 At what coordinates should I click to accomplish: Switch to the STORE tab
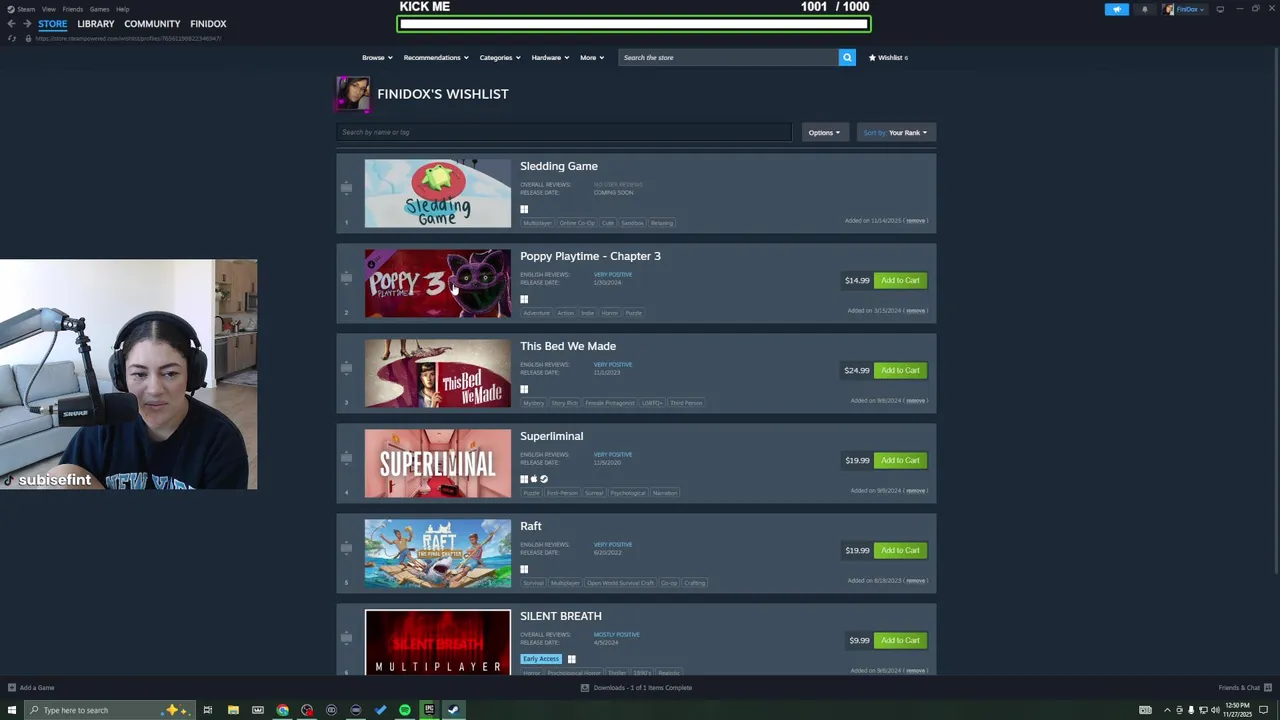53,24
